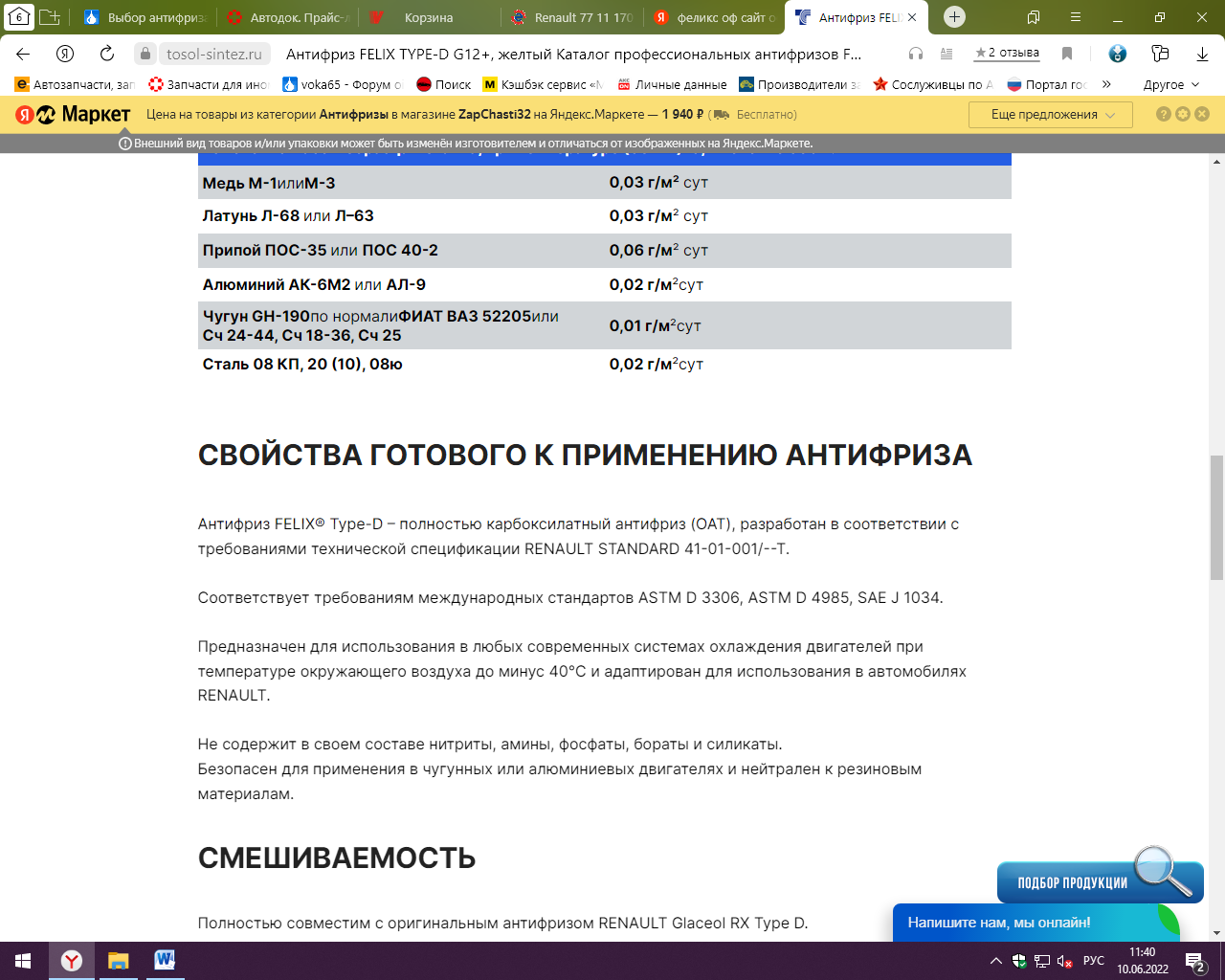Click the Медь М-1 или М-3 row
The image size is (1225, 980).
605,183
